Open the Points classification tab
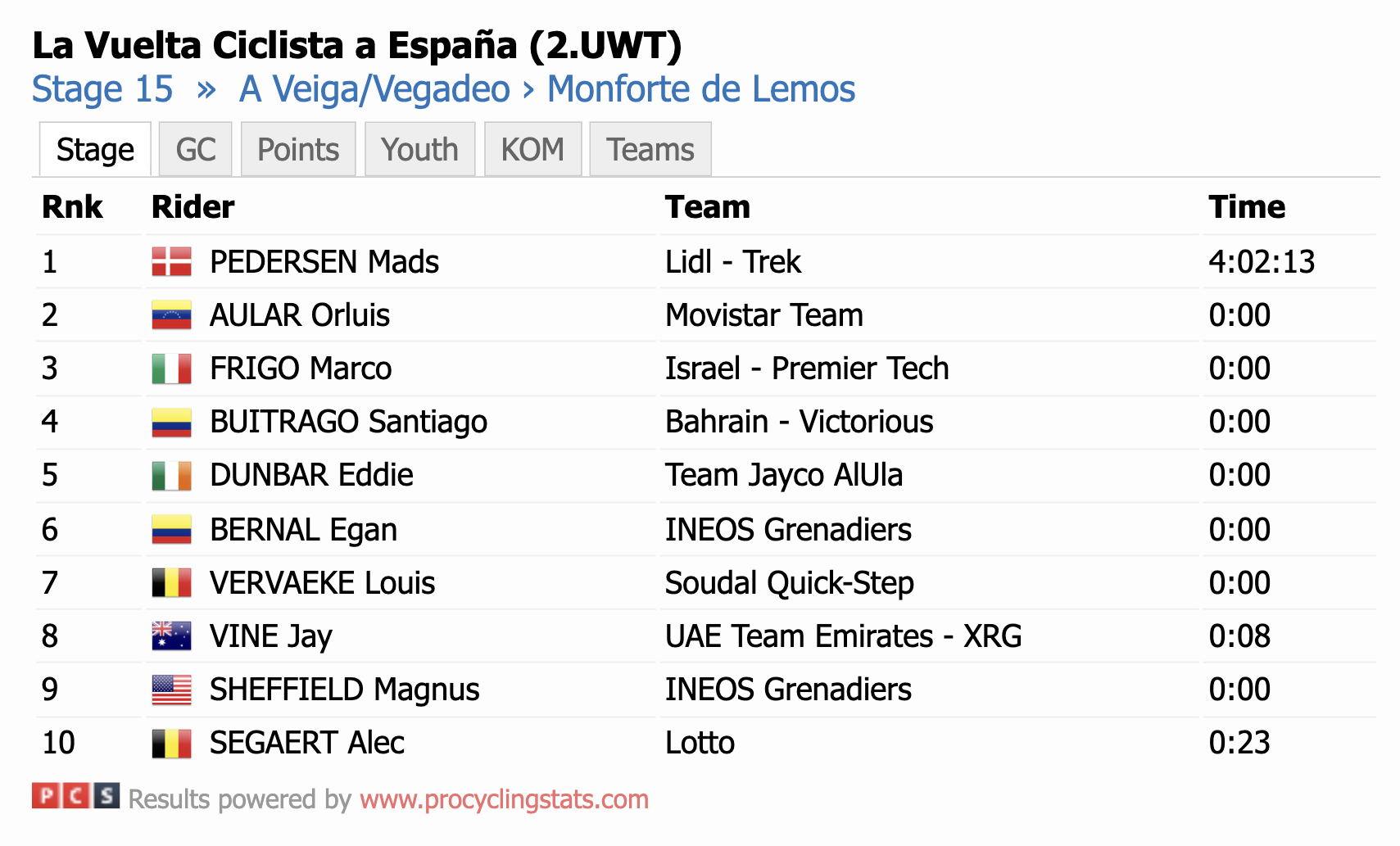This screenshot has width=1400, height=846. [x=298, y=150]
